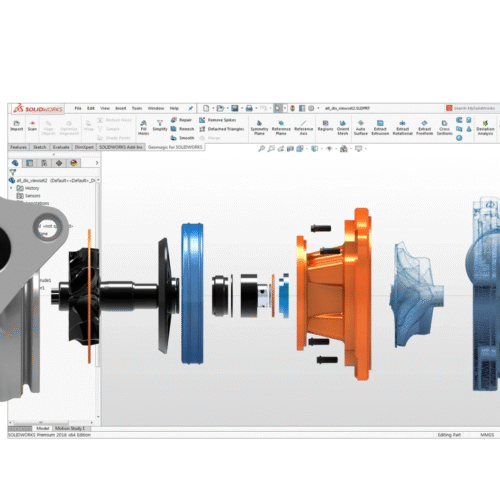Click the Import mesh tool

(x=17, y=126)
